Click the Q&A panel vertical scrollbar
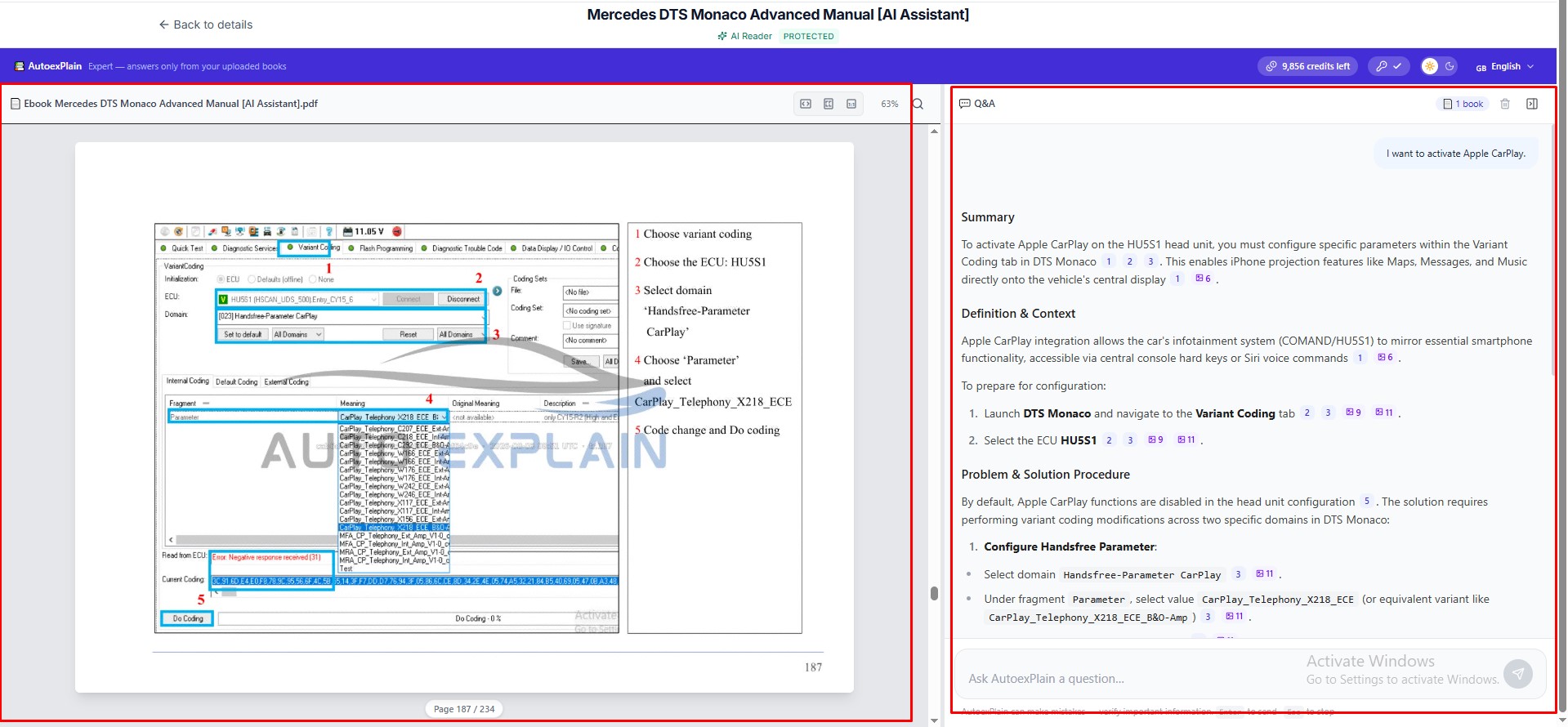 point(1552,249)
